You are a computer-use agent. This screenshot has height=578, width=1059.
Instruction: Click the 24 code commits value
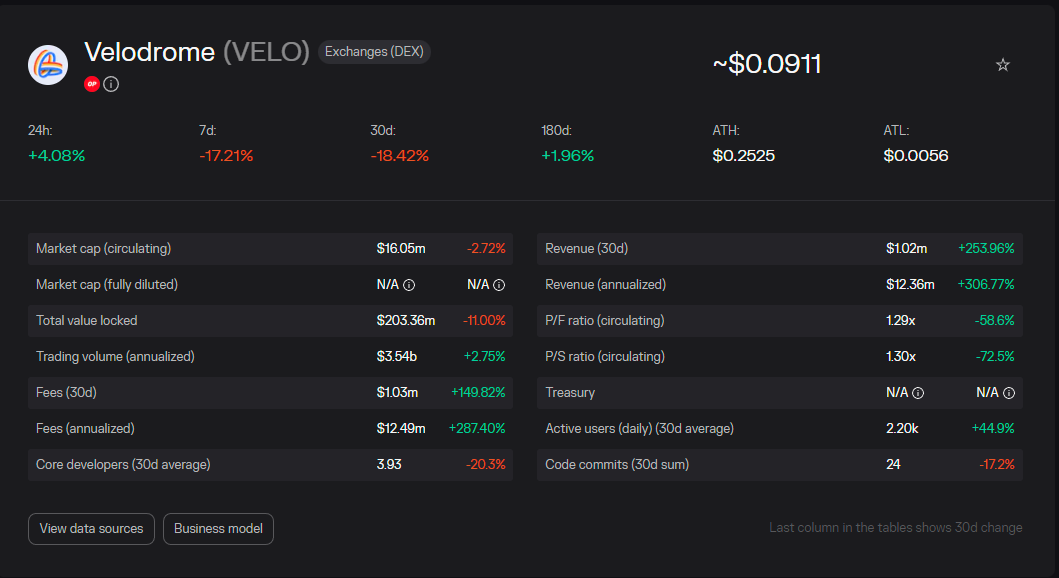pos(893,465)
